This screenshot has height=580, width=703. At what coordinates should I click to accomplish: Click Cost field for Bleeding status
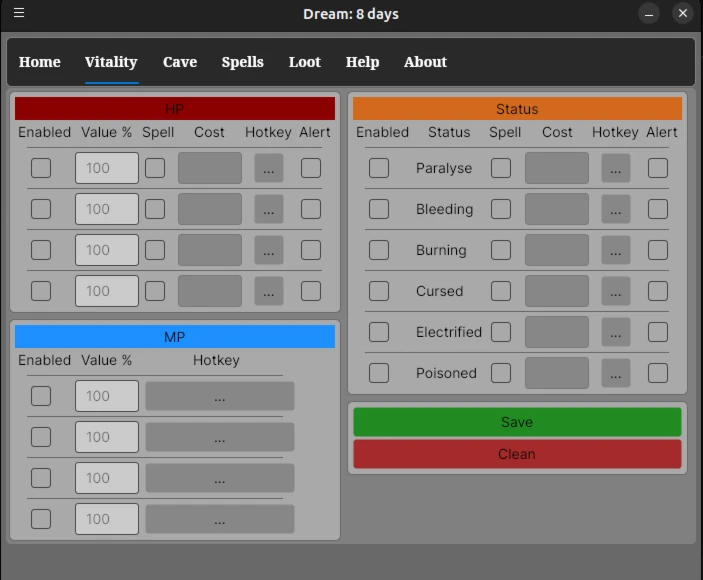557,209
